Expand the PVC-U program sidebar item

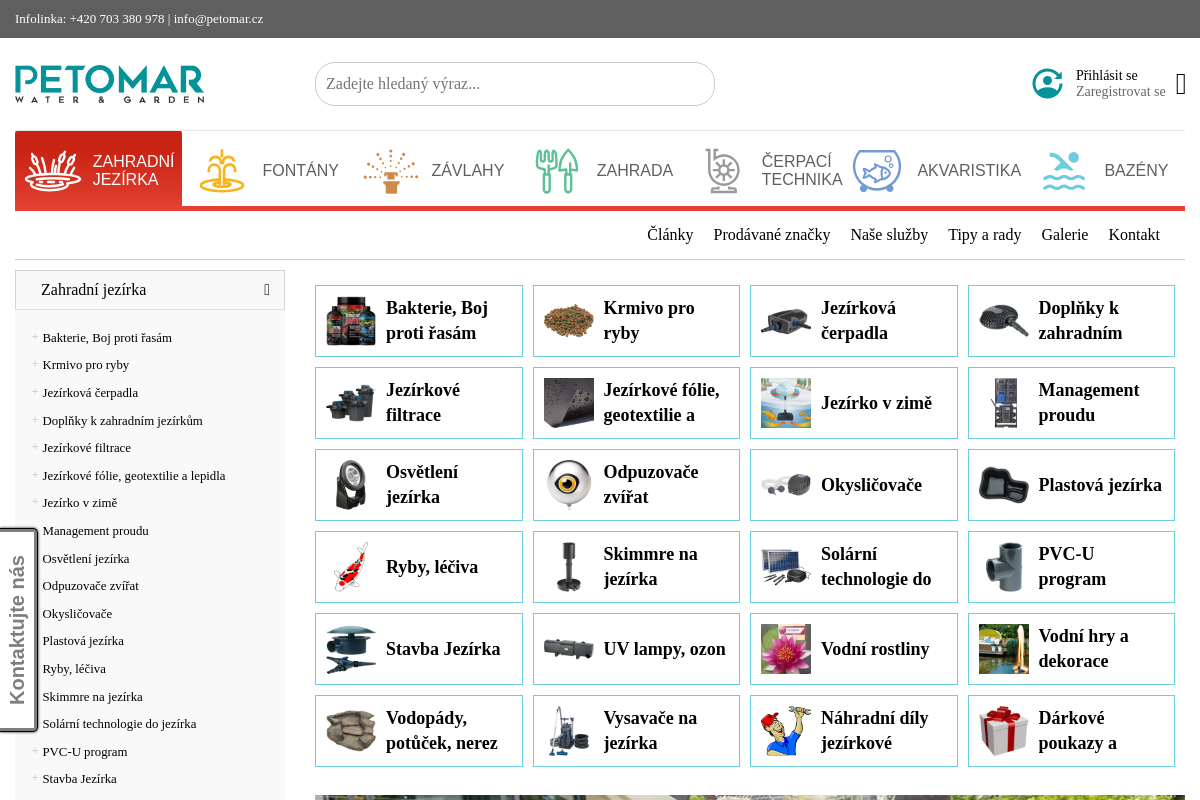(35, 750)
